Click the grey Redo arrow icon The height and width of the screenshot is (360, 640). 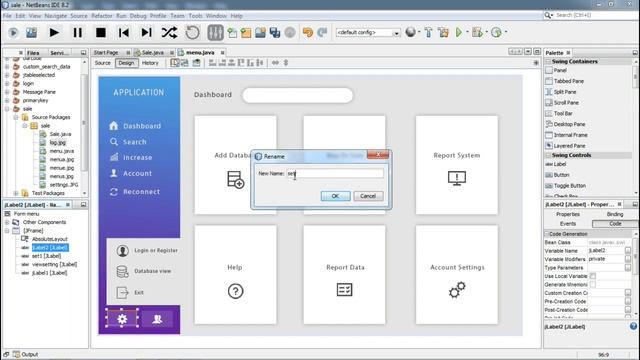(322, 32)
